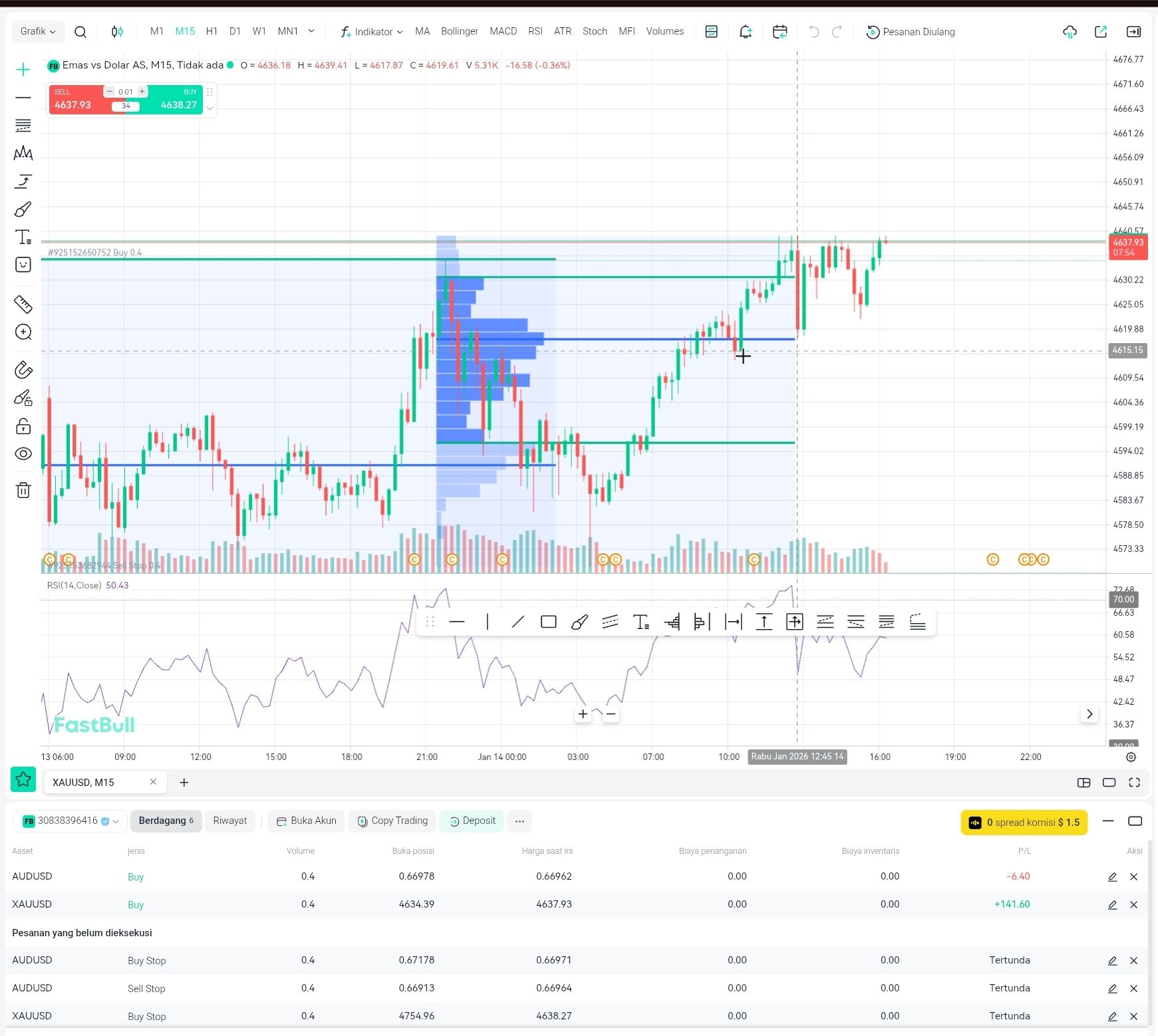
Task: Select the H1 timeframe
Action: (x=212, y=31)
